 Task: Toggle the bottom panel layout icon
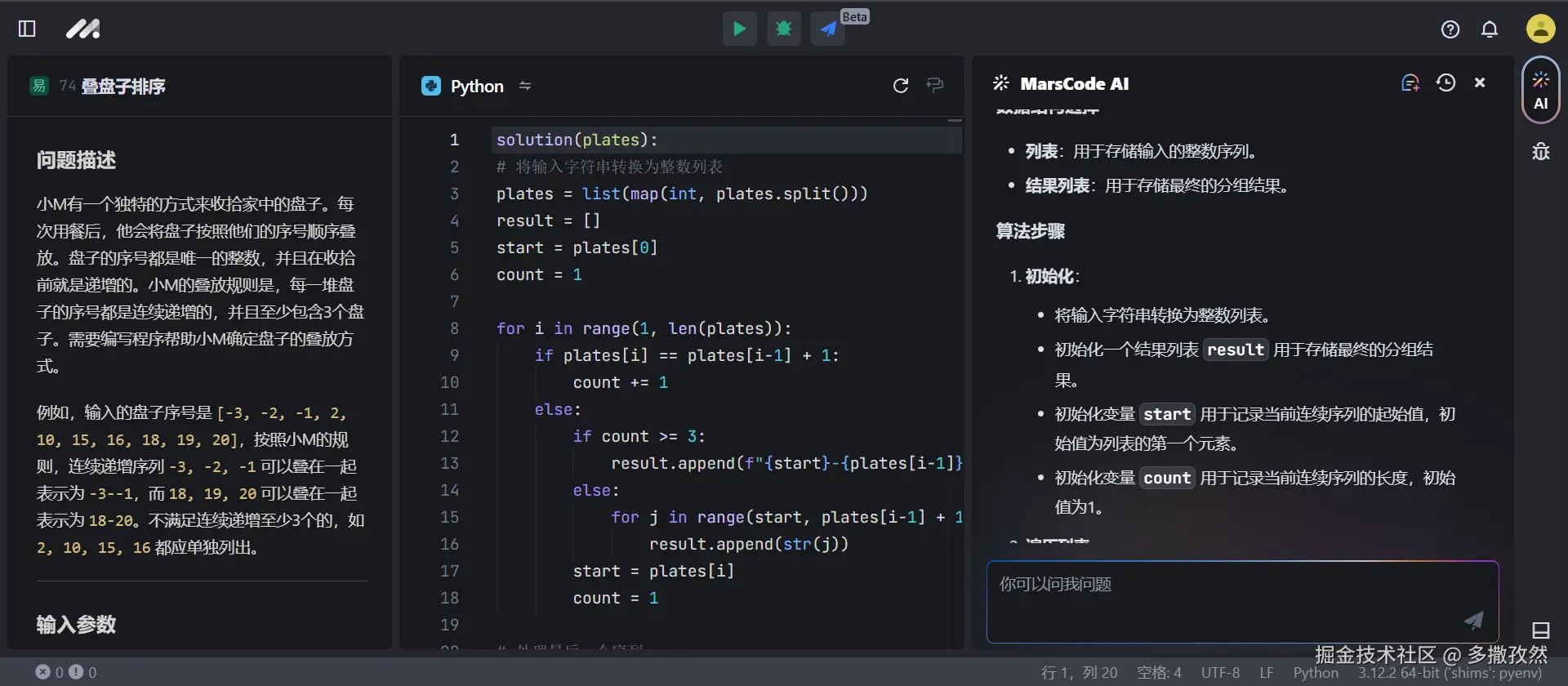[1540, 630]
